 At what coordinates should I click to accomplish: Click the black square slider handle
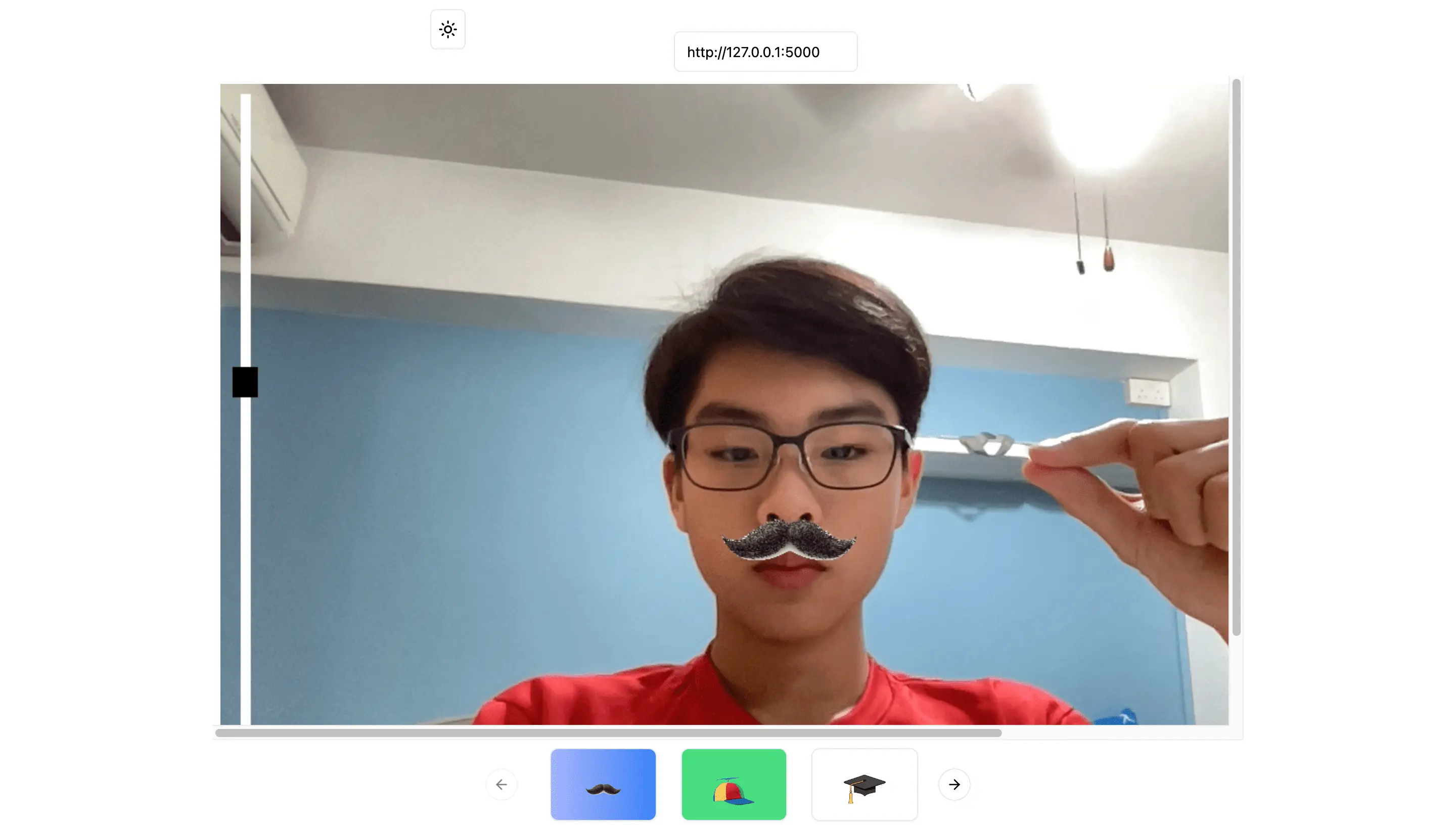tap(245, 382)
